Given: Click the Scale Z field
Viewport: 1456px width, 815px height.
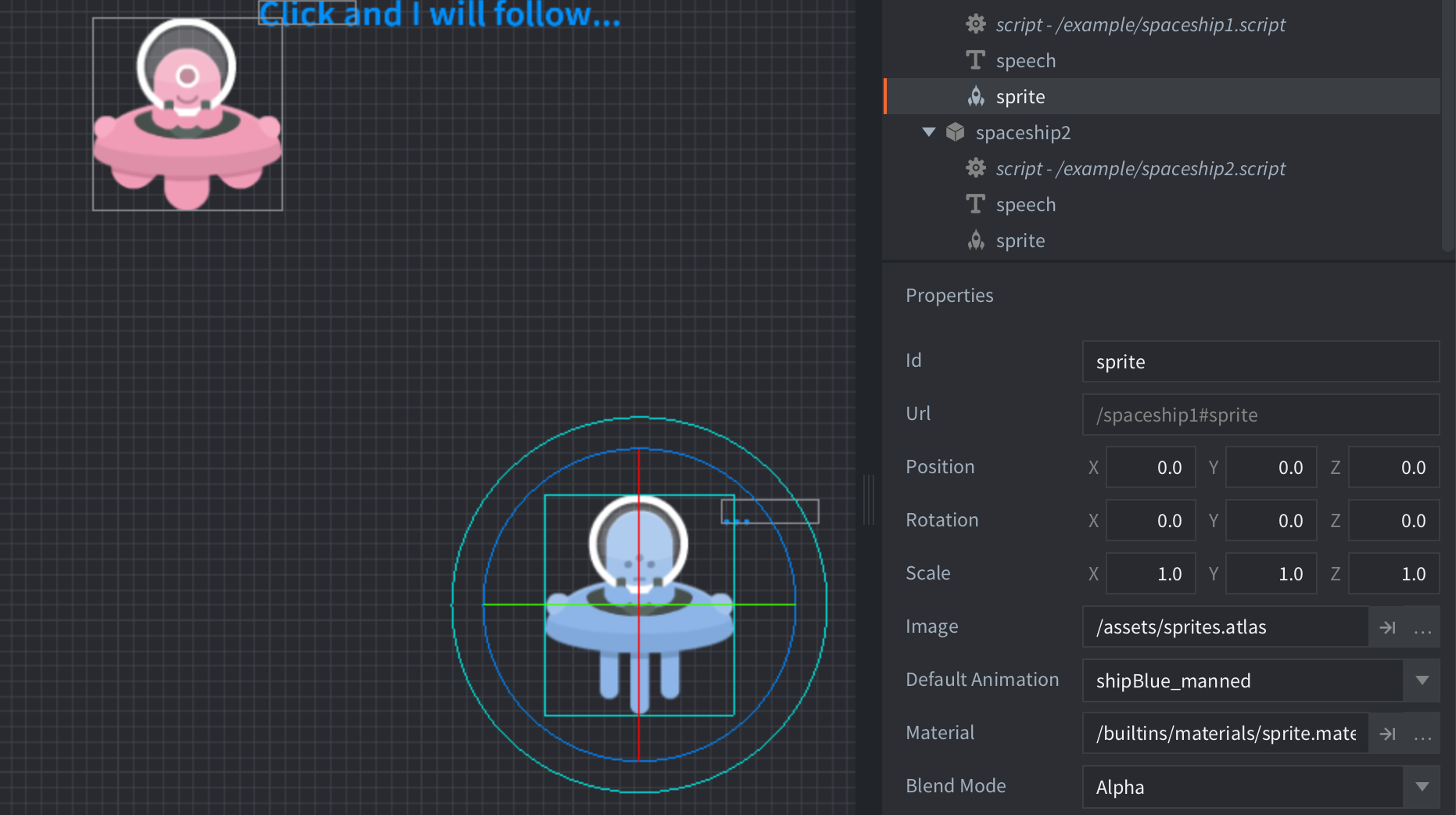Looking at the screenshot, I should pyautogui.click(x=1394, y=574).
